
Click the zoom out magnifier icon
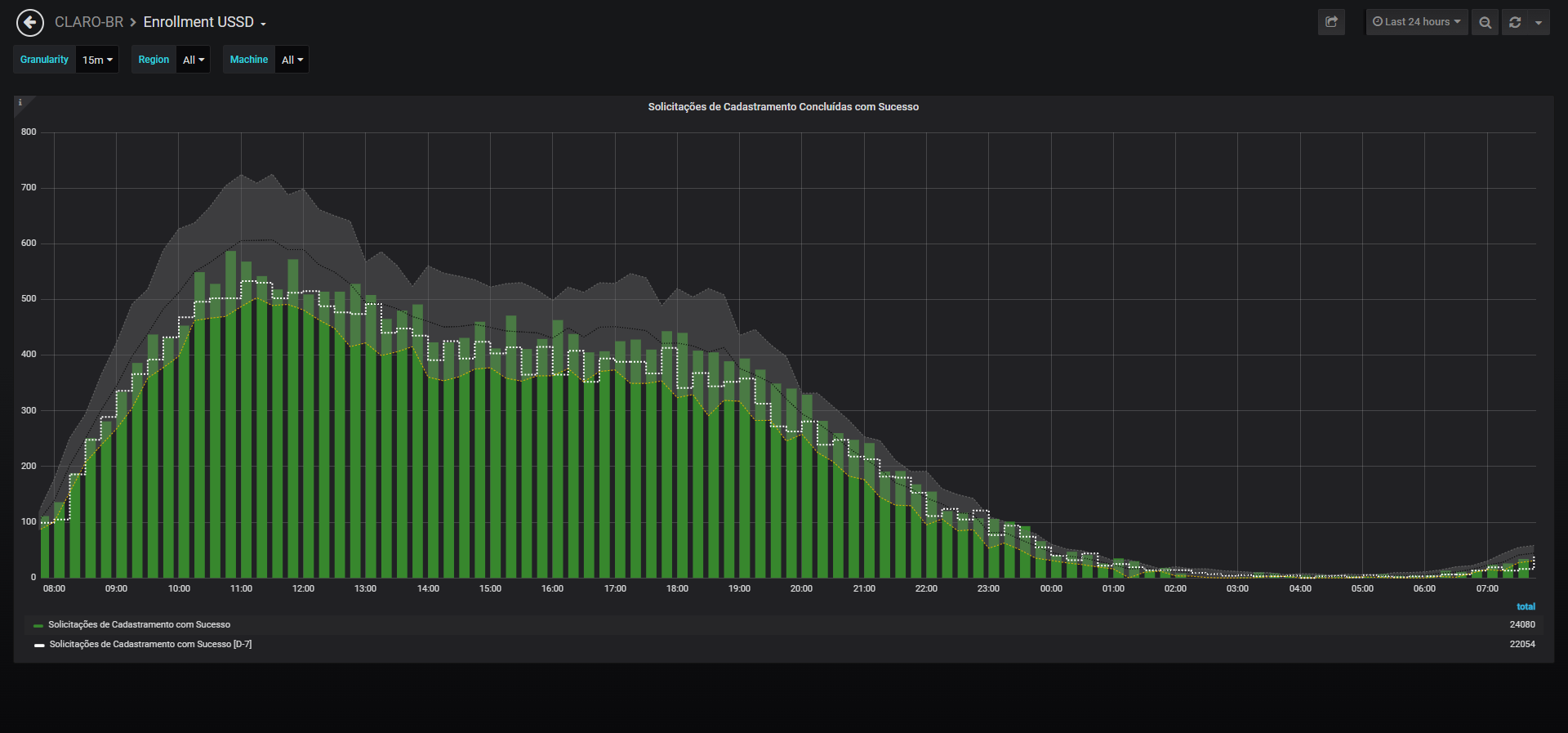point(1486,22)
